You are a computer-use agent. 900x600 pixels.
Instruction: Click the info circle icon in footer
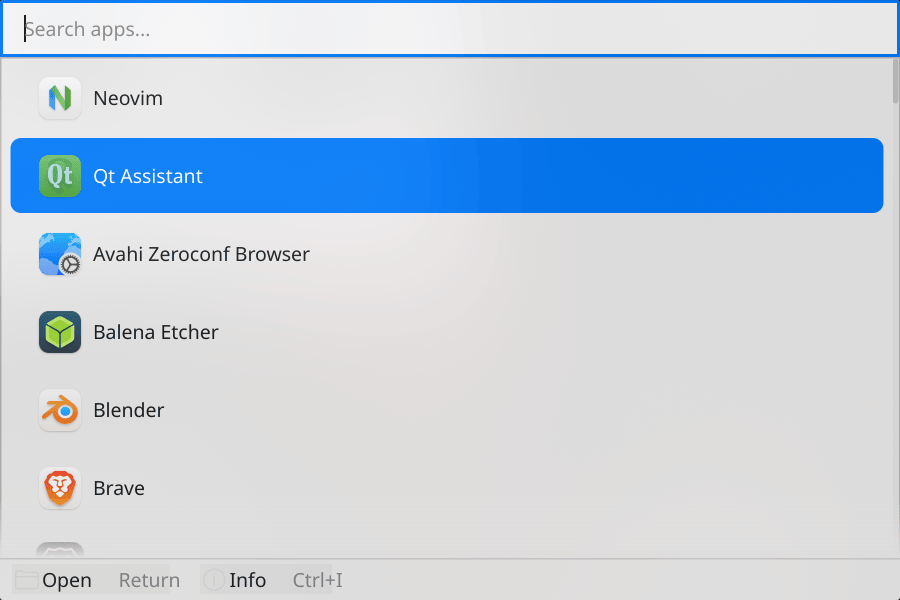pyautogui.click(x=214, y=580)
